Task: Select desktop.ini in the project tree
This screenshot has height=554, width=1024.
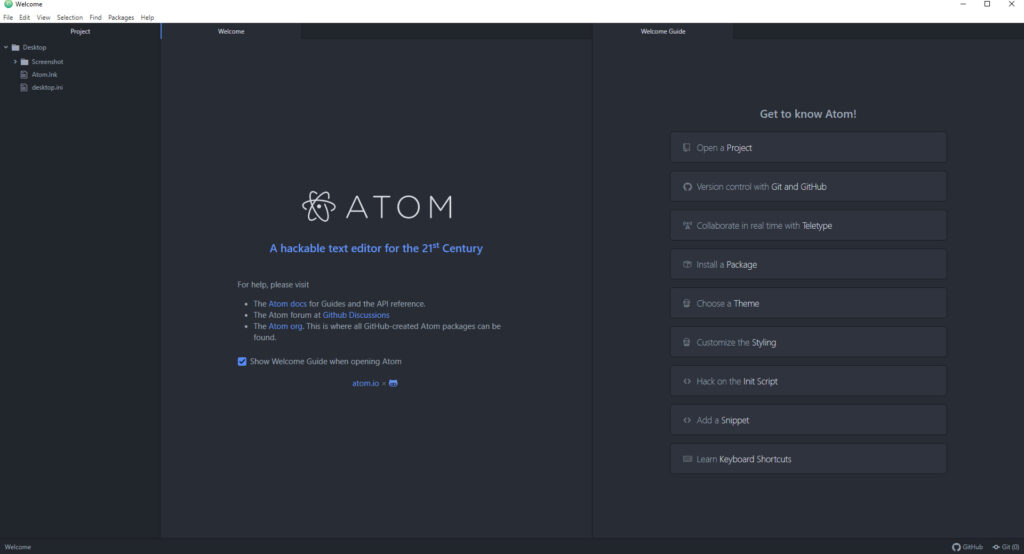Action: tap(47, 88)
